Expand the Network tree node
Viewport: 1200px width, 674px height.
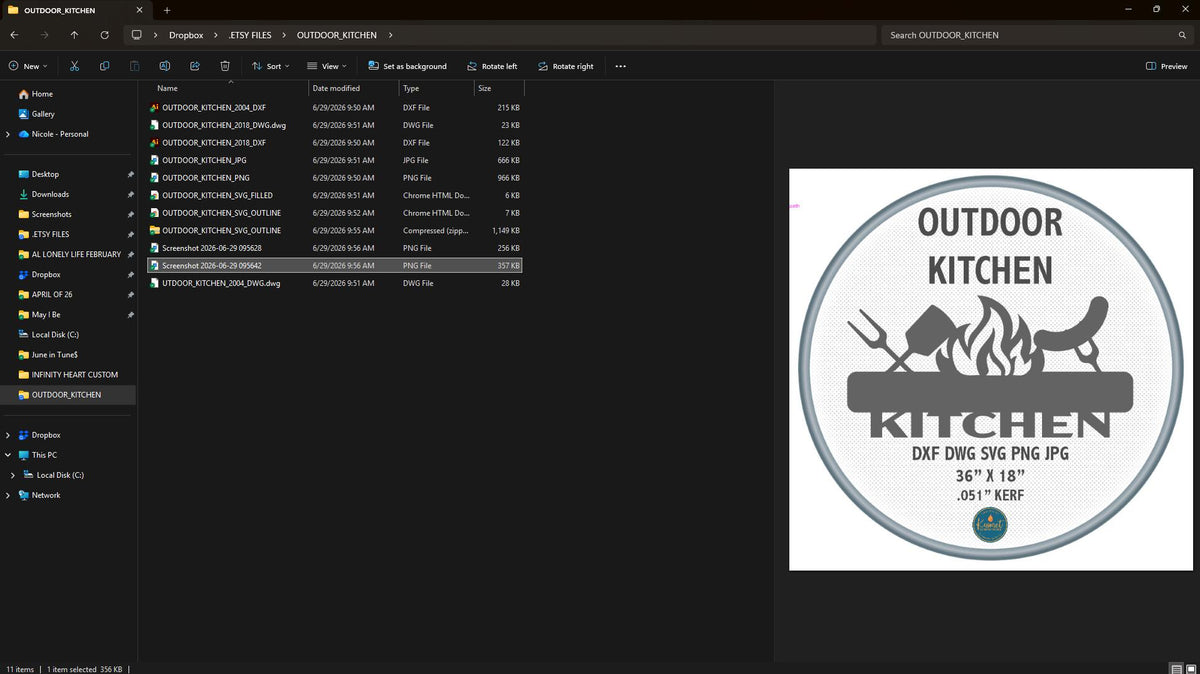[x=8, y=495]
